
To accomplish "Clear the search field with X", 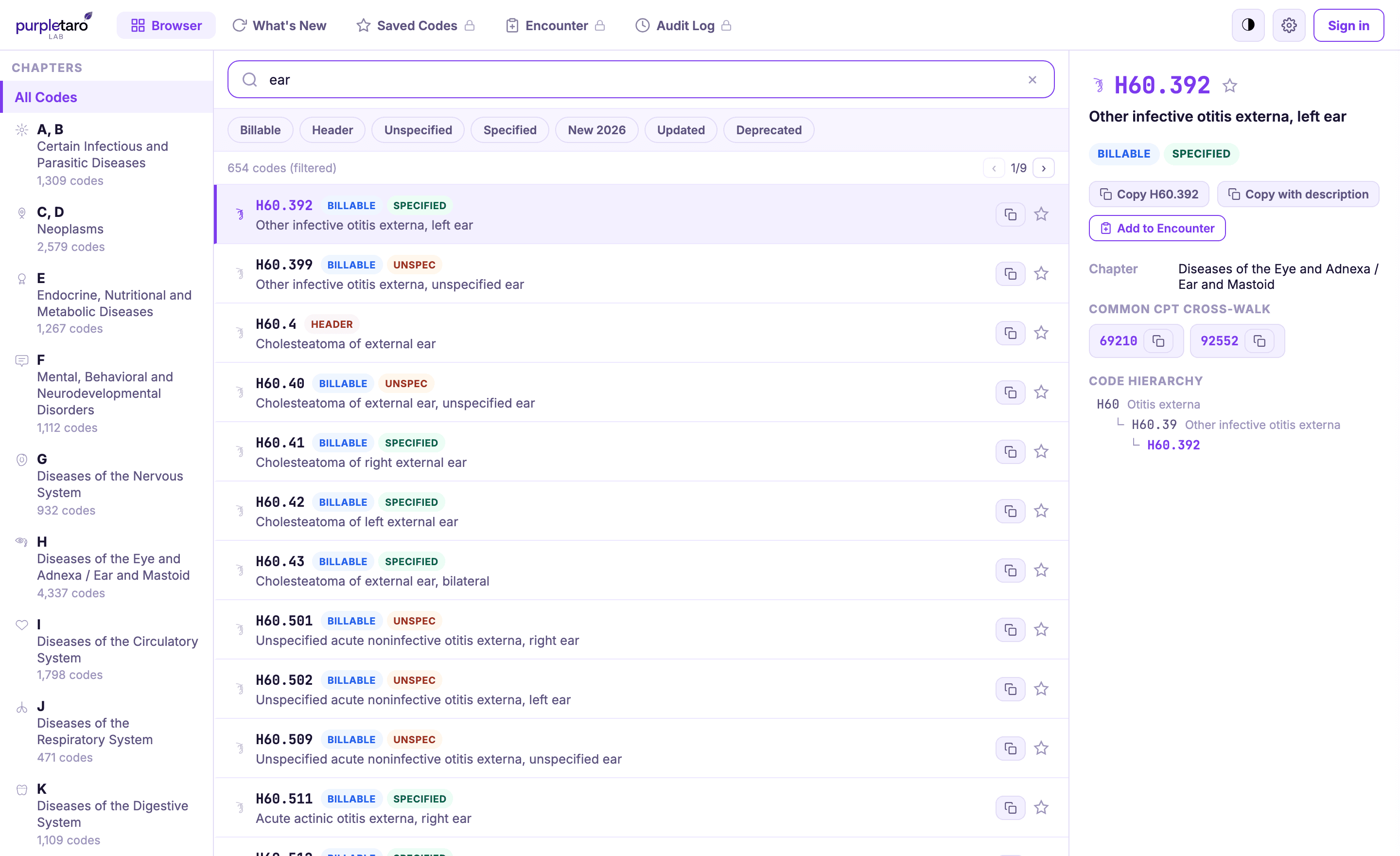I will (1032, 80).
